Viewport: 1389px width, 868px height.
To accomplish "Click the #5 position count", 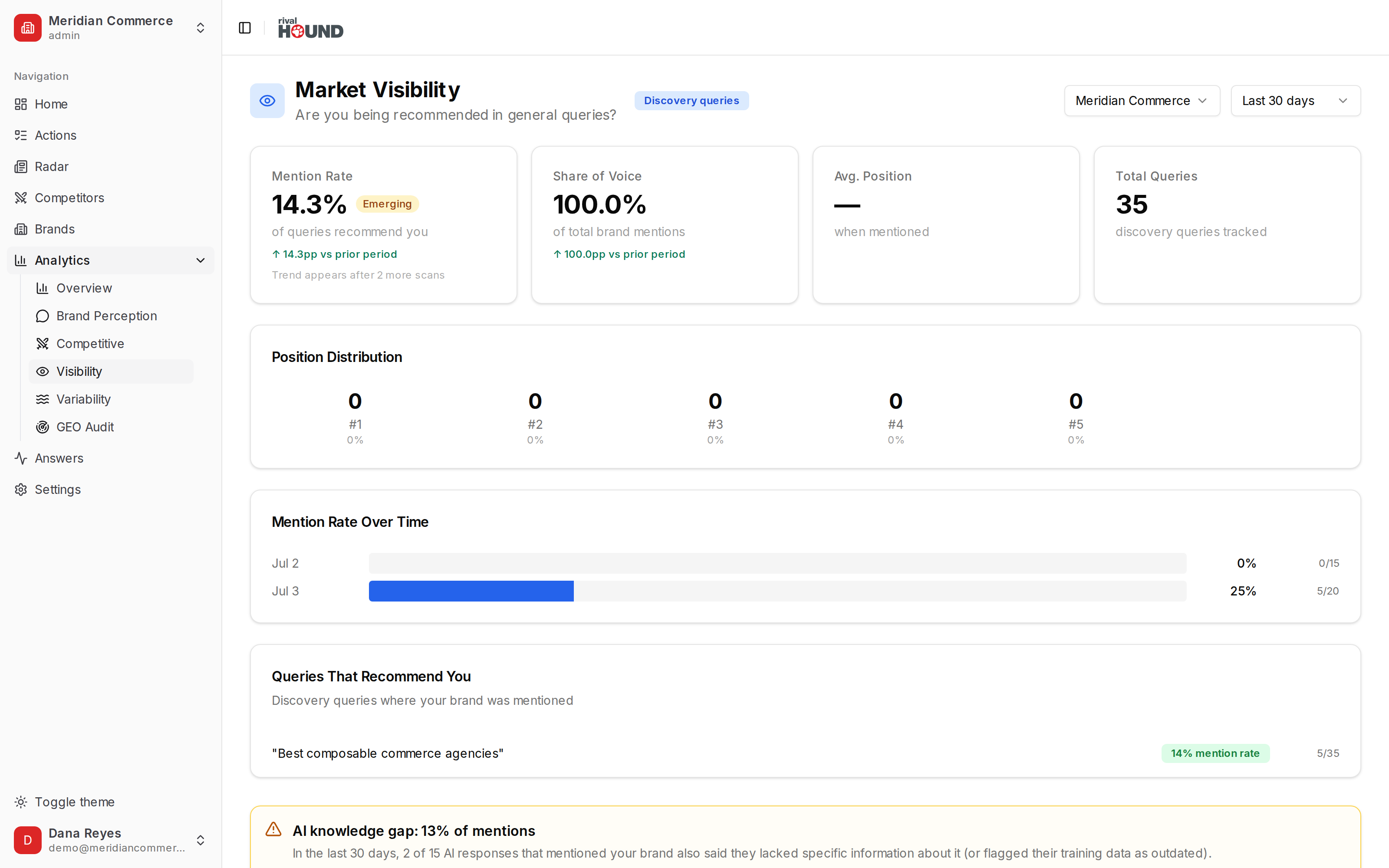I will [x=1076, y=401].
